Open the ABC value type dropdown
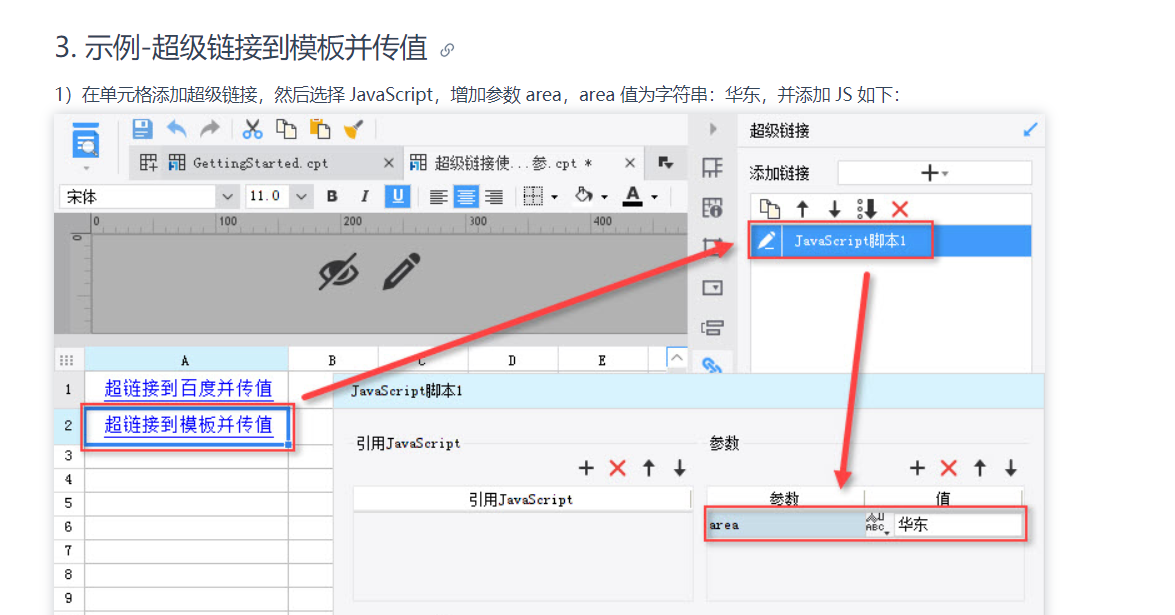 click(x=878, y=524)
